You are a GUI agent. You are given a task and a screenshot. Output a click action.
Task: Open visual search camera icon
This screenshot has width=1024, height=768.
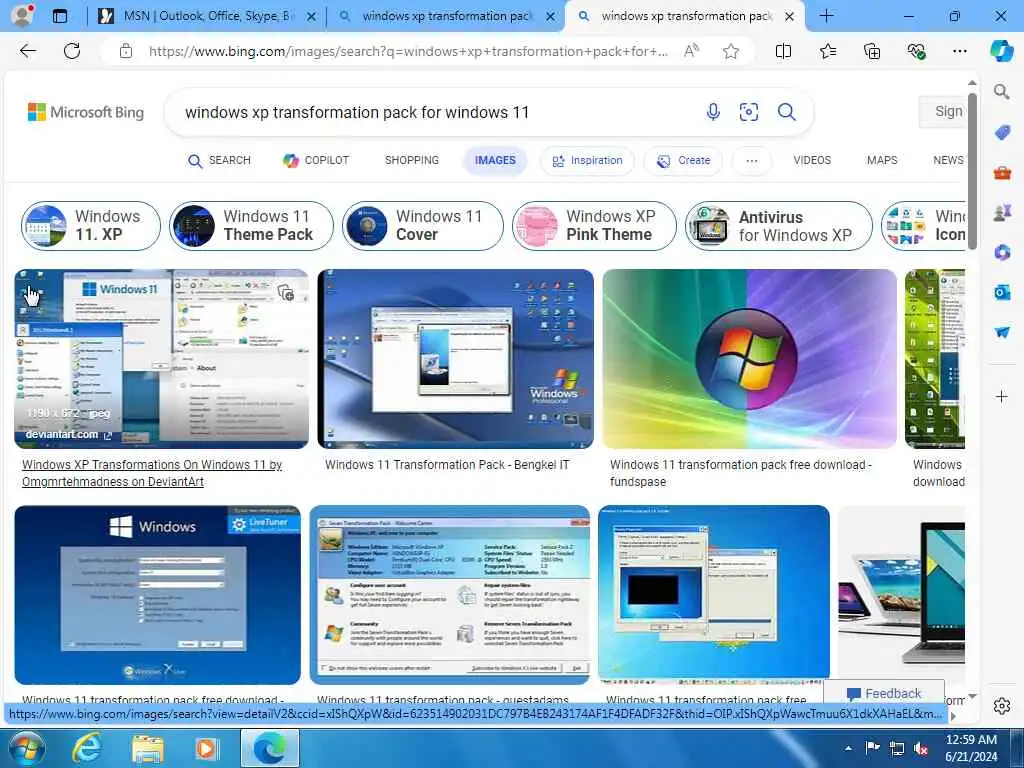point(748,112)
